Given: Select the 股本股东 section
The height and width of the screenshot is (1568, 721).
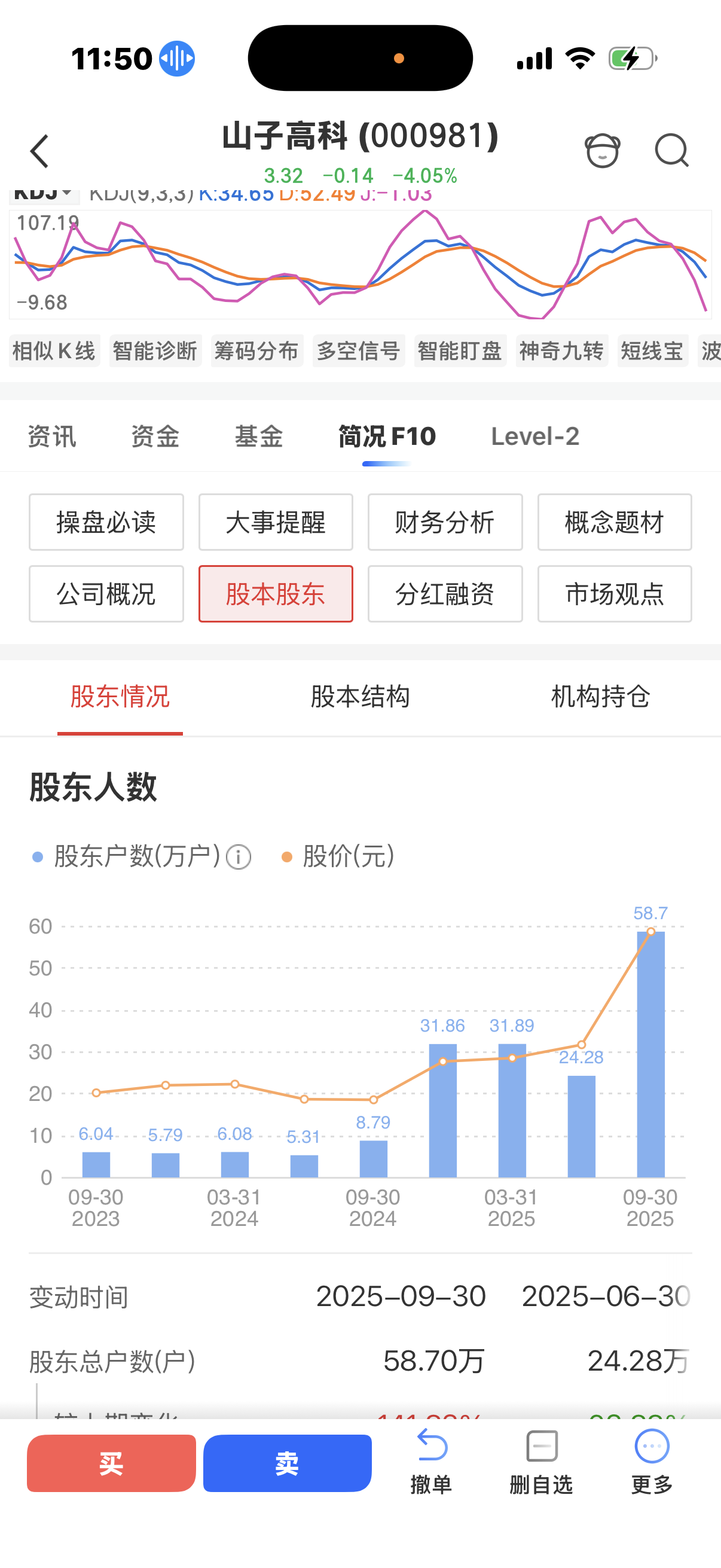Looking at the screenshot, I should [x=276, y=593].
